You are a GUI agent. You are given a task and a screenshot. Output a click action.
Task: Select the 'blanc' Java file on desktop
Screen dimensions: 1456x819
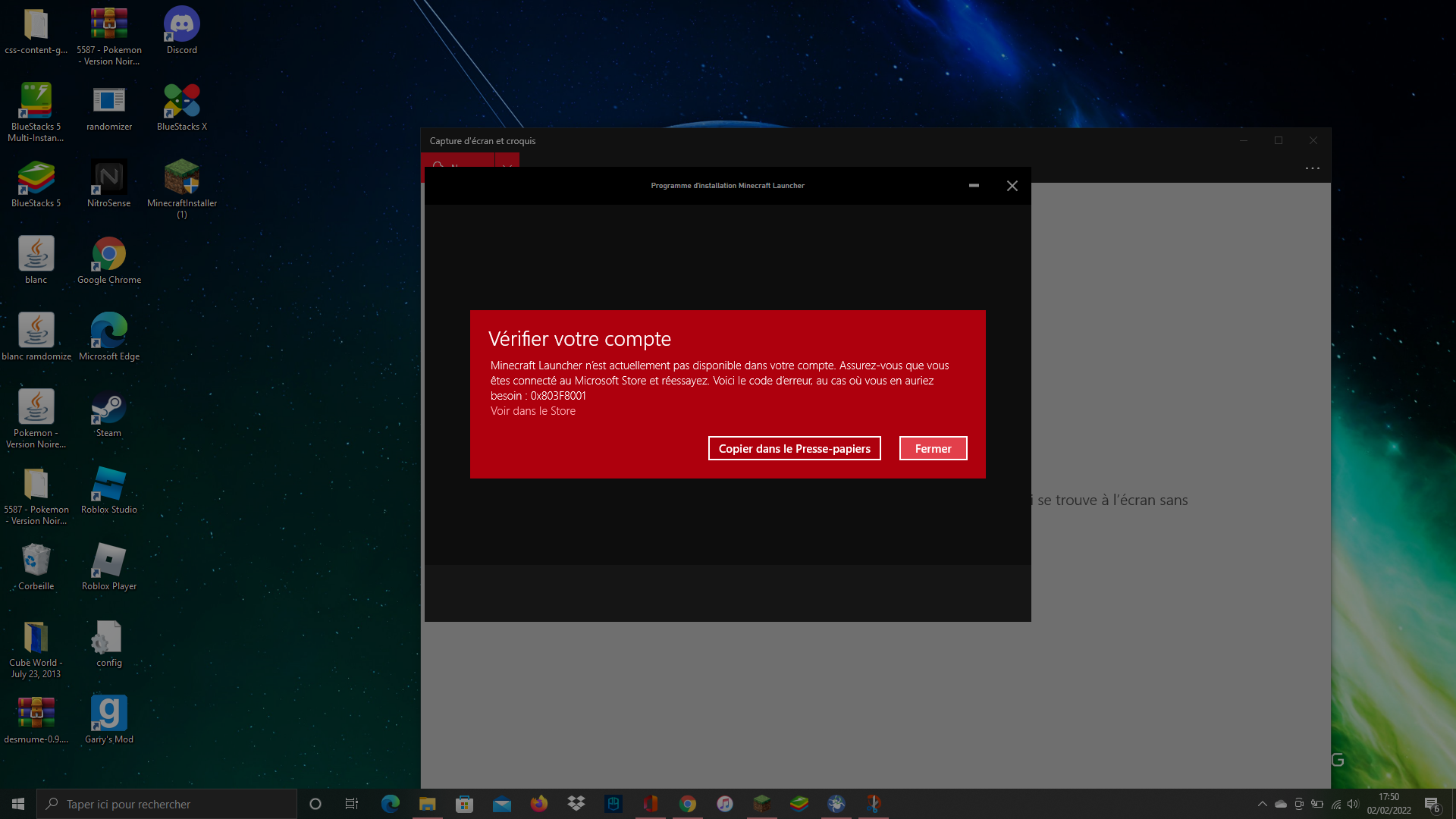pyautogui.click(x=36, y=261)
